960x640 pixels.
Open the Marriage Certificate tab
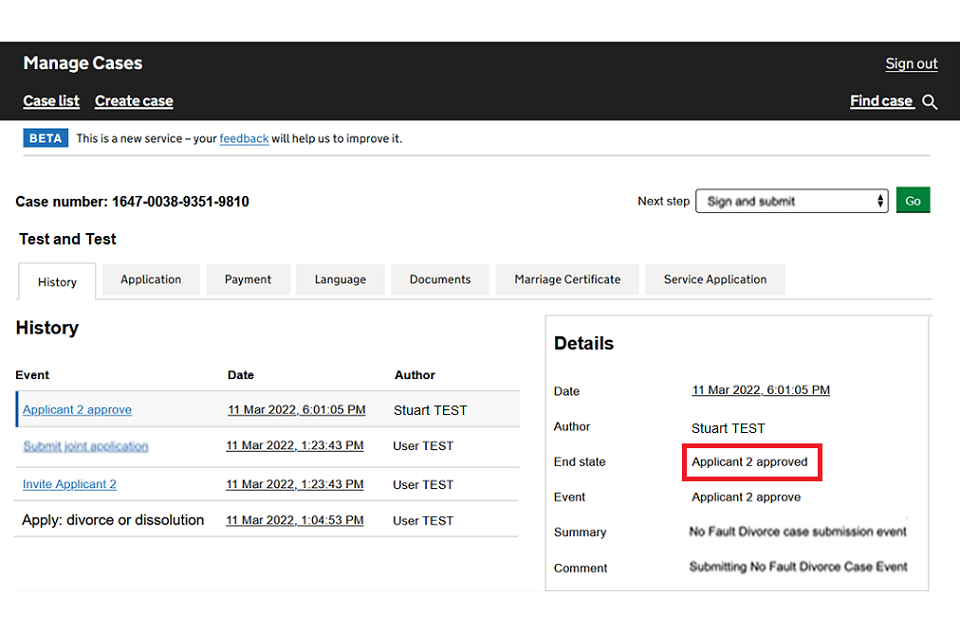567,280
